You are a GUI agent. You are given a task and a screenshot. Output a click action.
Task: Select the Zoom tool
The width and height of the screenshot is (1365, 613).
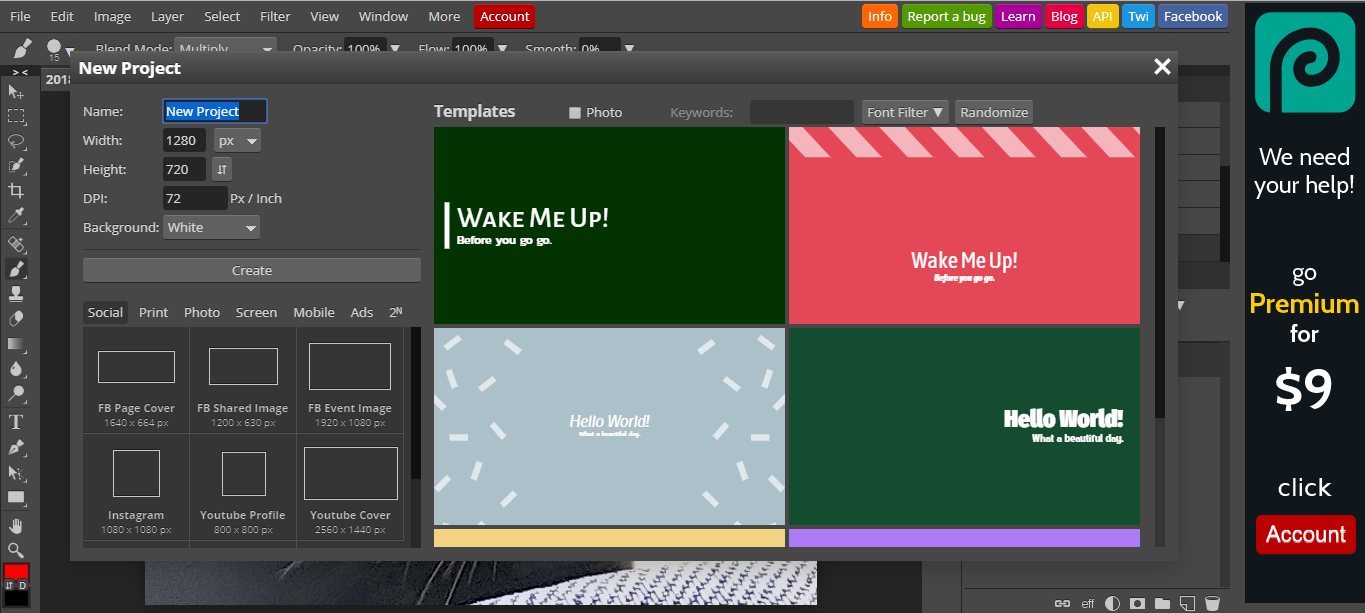click(16, 550)
